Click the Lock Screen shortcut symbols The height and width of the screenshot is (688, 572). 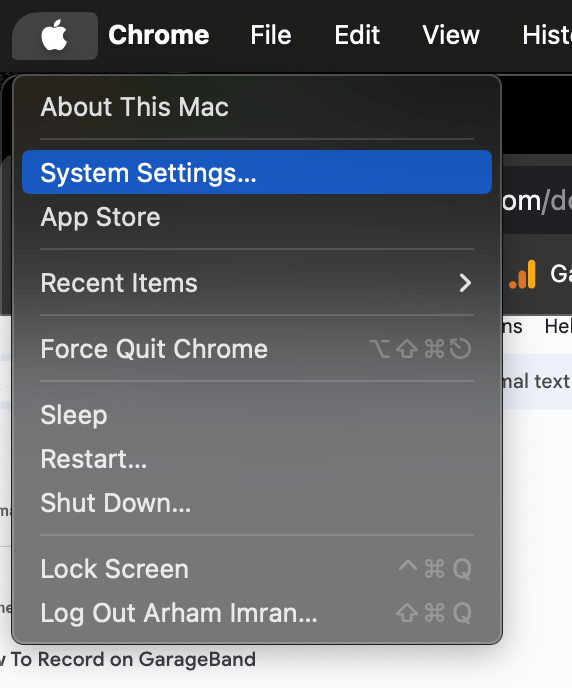click(435, 569)
